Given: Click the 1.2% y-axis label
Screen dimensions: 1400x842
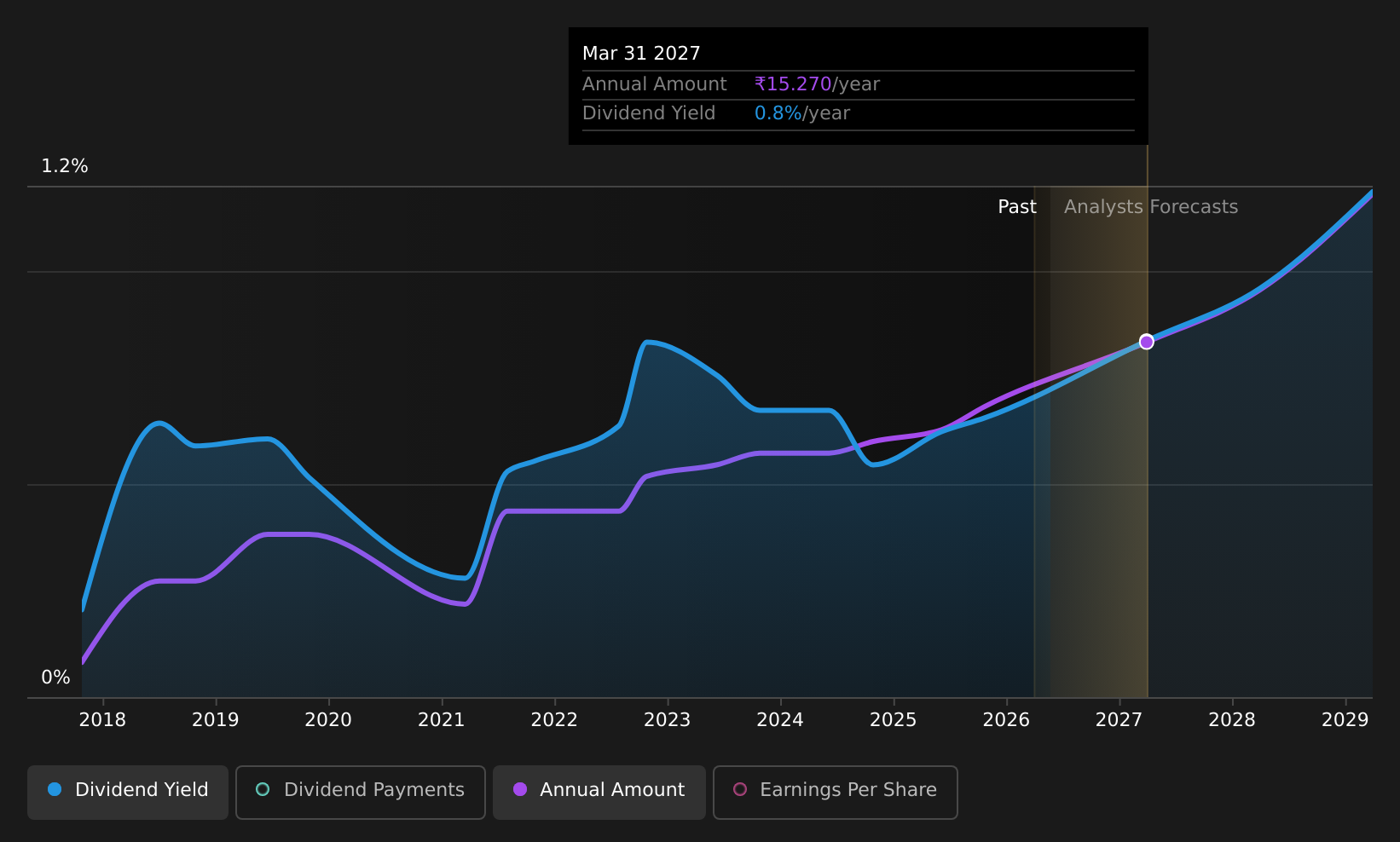Looking at the screenshot, I should click(65, 166).
